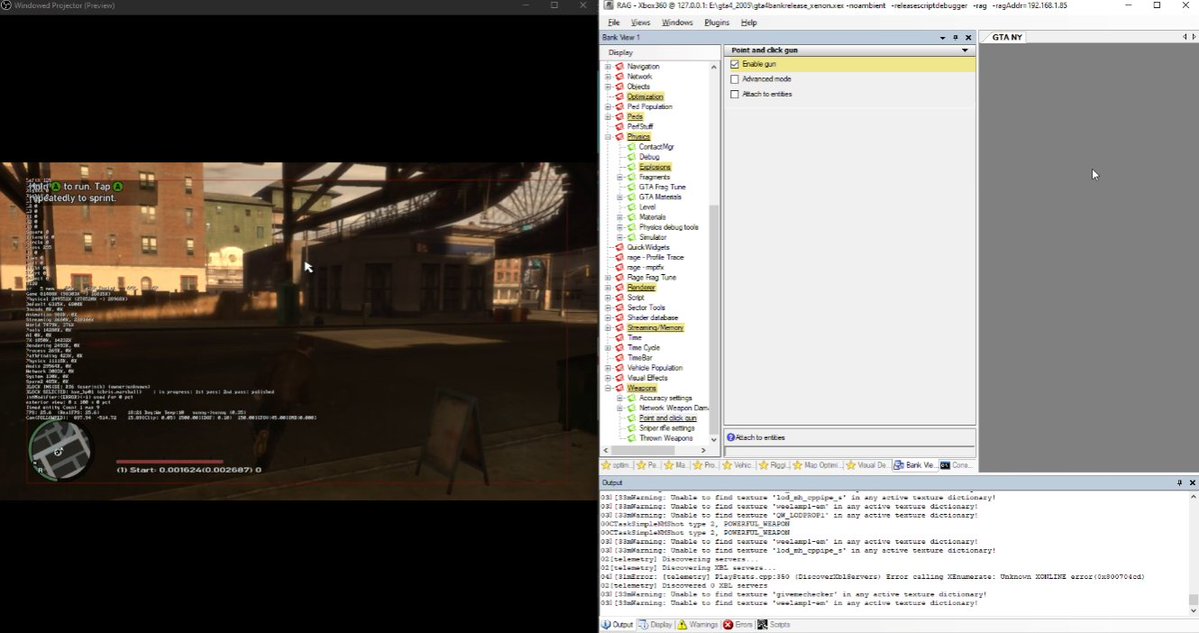The width and height of the screenshot is (1199, 633).
Task: Click the red bank icon beside Network
Action: pyautogui.click(x=619, y=76)
